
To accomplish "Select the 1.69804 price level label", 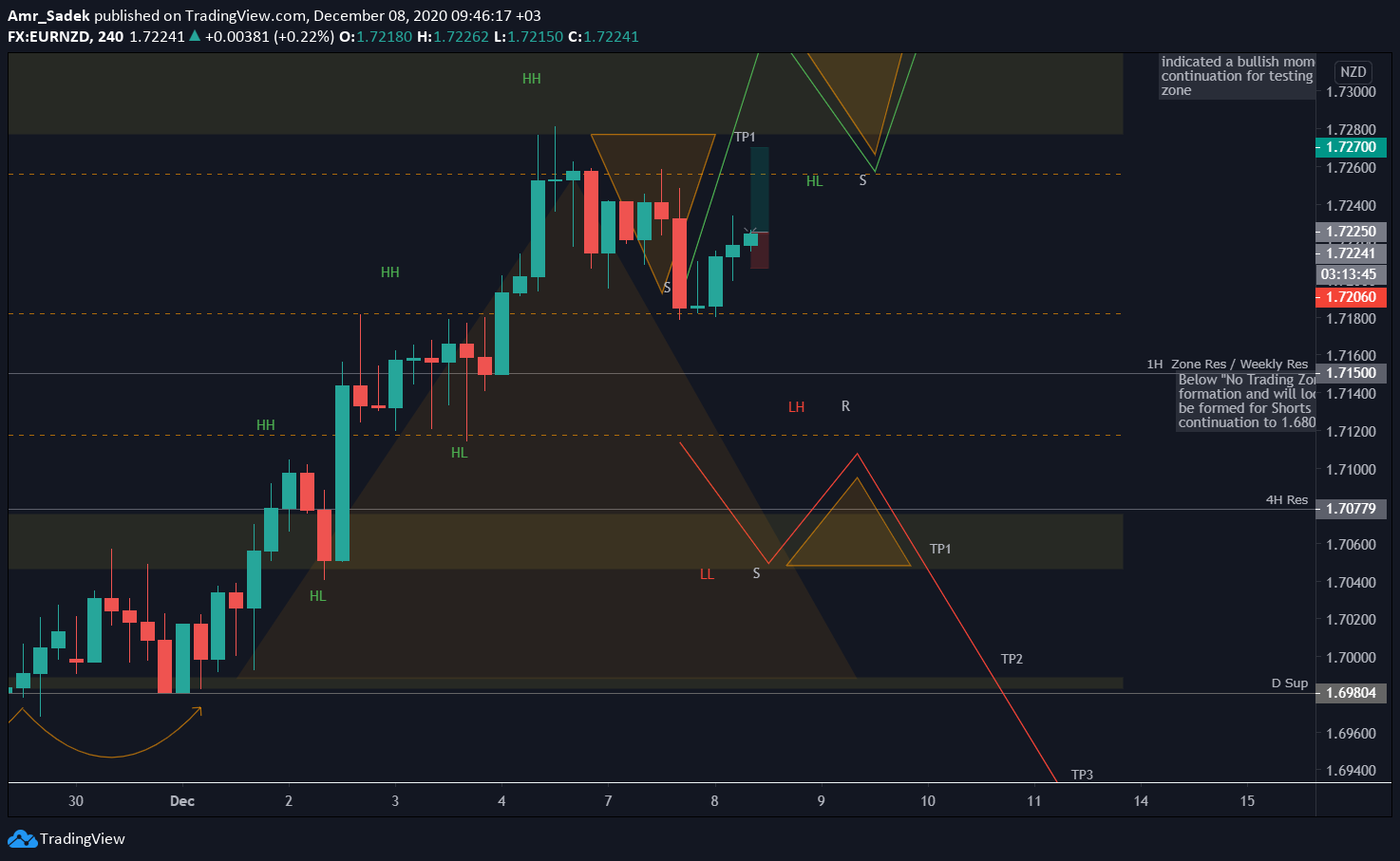I will (1351, 693).
